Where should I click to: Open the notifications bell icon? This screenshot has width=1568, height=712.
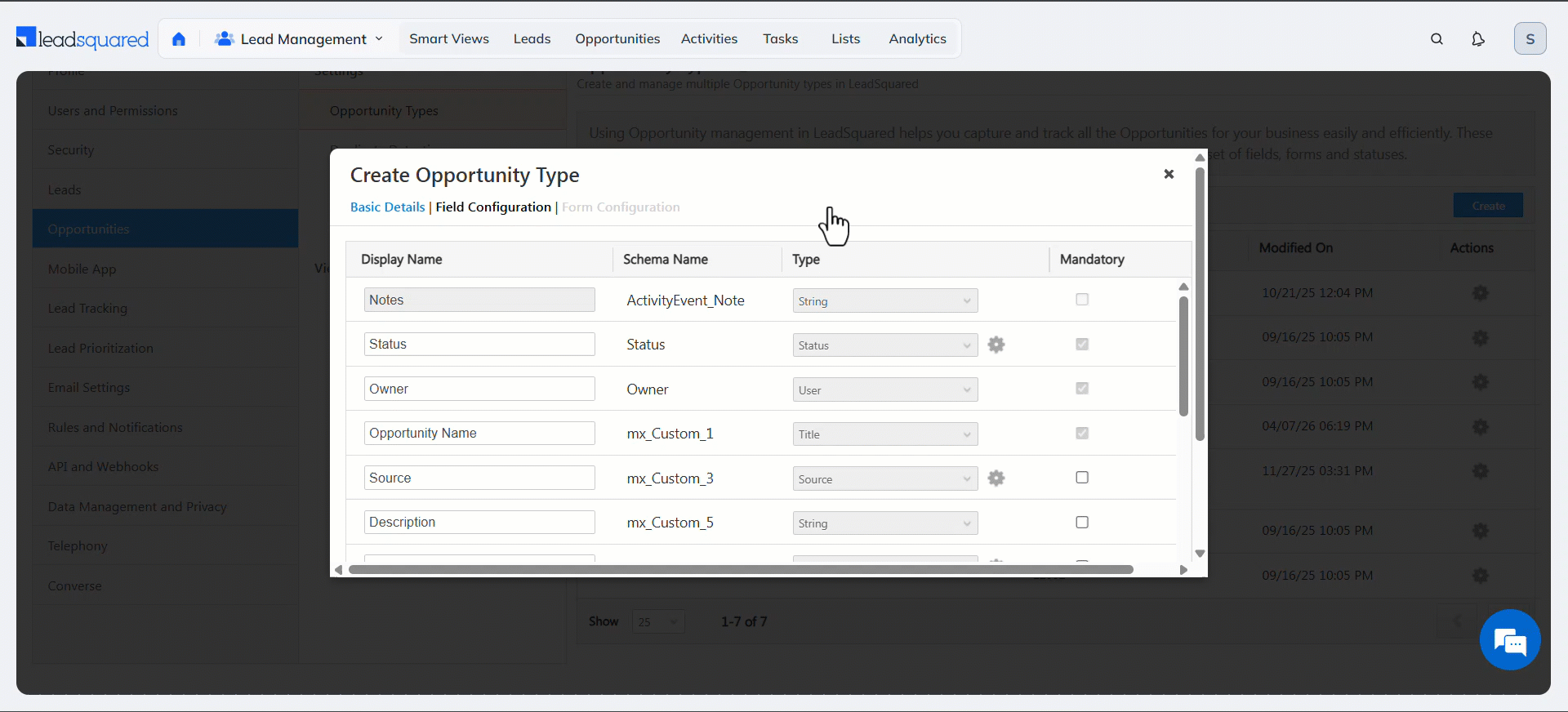[1477, 39]
